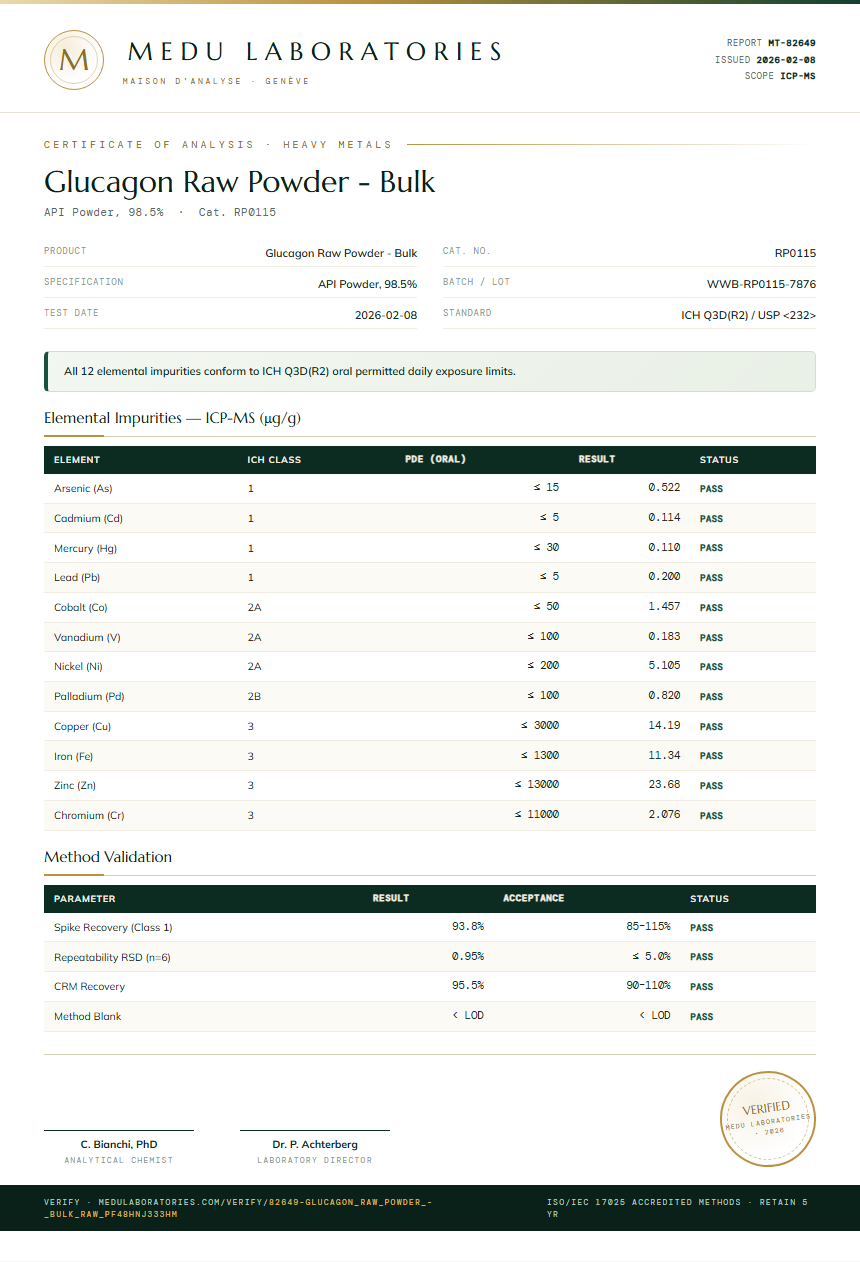The image size is (860, 1262).
Task: Select the issued date 2026-02-08 in header
Action: 785,60
